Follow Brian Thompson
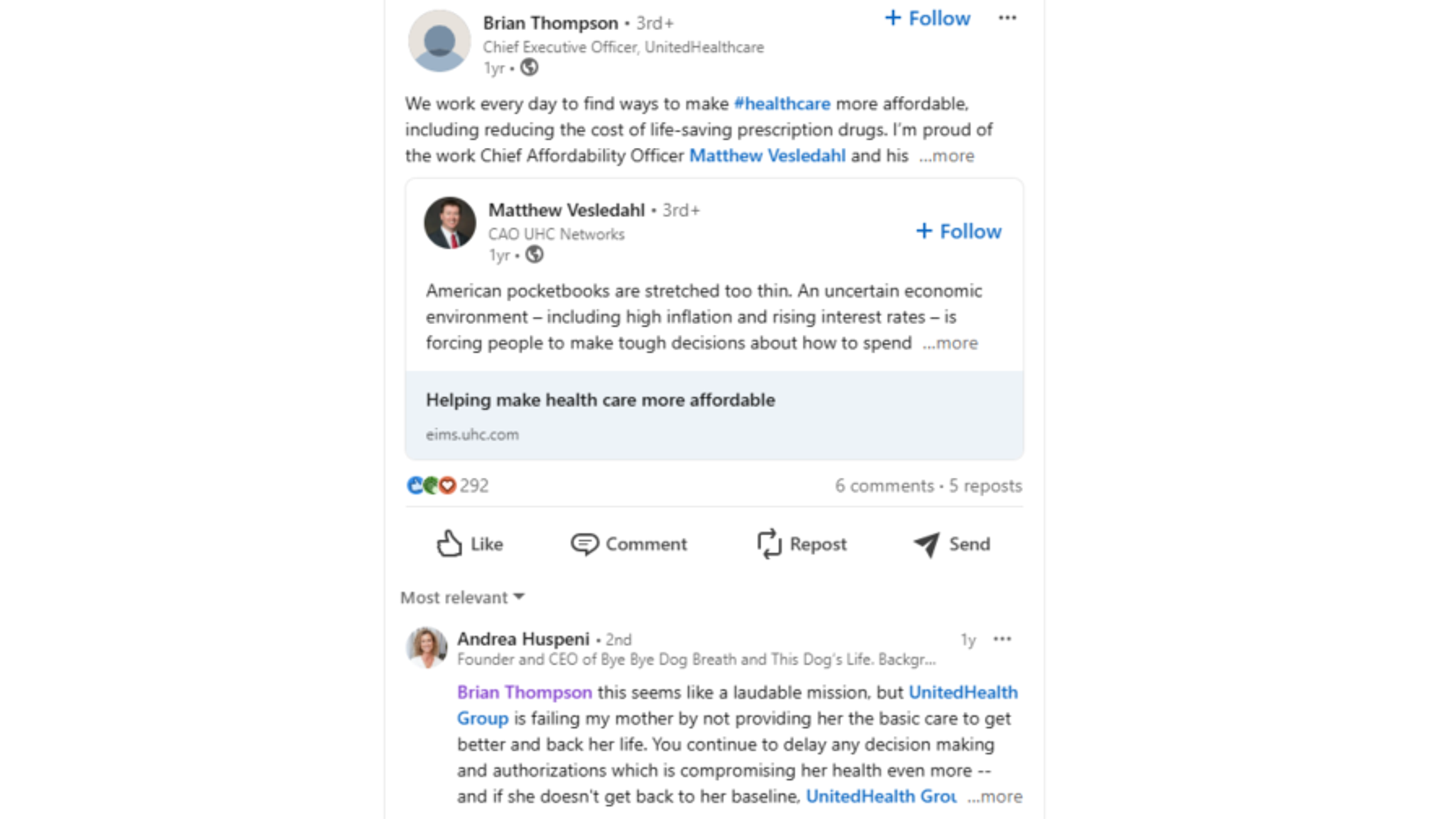Viewport: 1456px width, 819px height. (927, 18)
